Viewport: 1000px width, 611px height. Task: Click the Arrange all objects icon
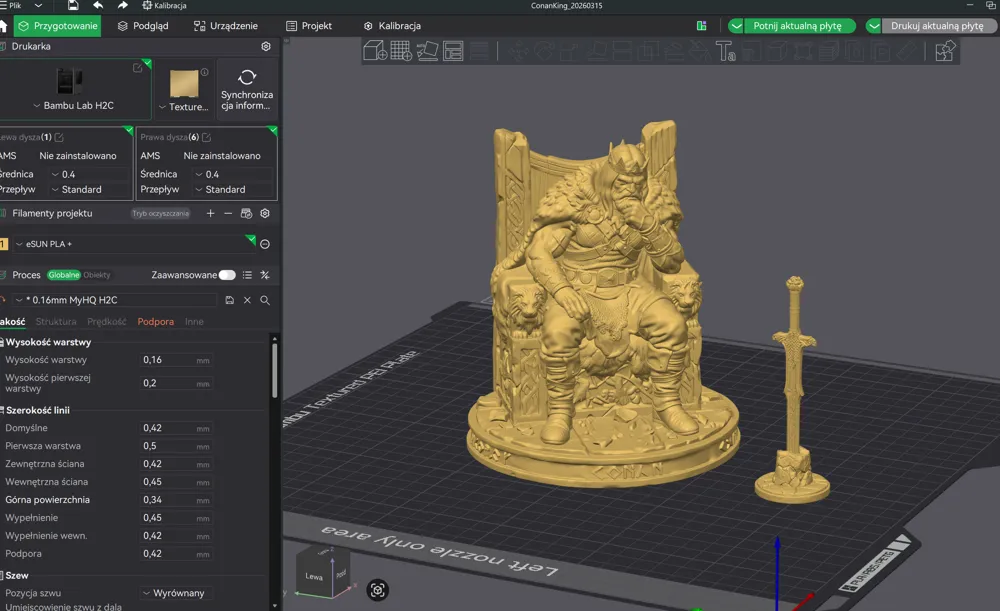[x=453, y=50]
